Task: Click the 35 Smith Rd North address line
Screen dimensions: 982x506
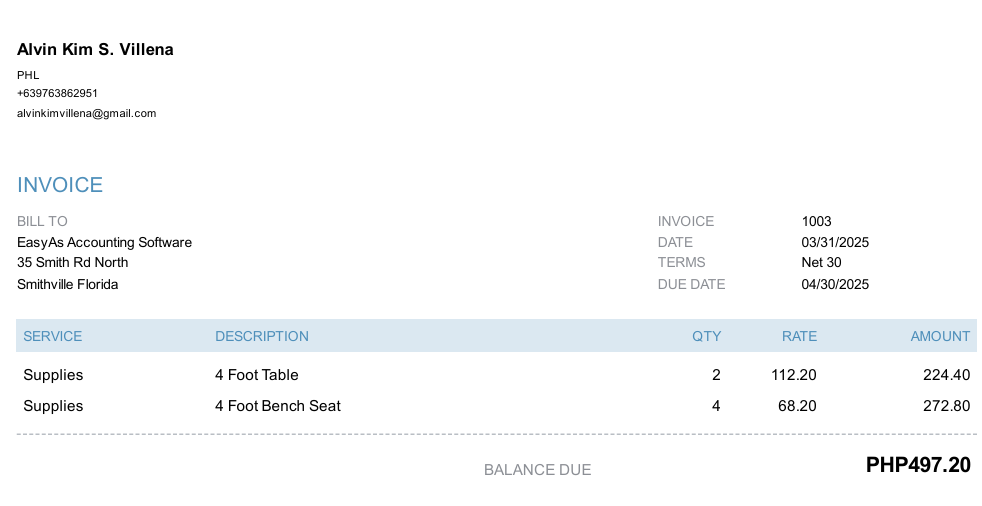Action: pos(73,262)
